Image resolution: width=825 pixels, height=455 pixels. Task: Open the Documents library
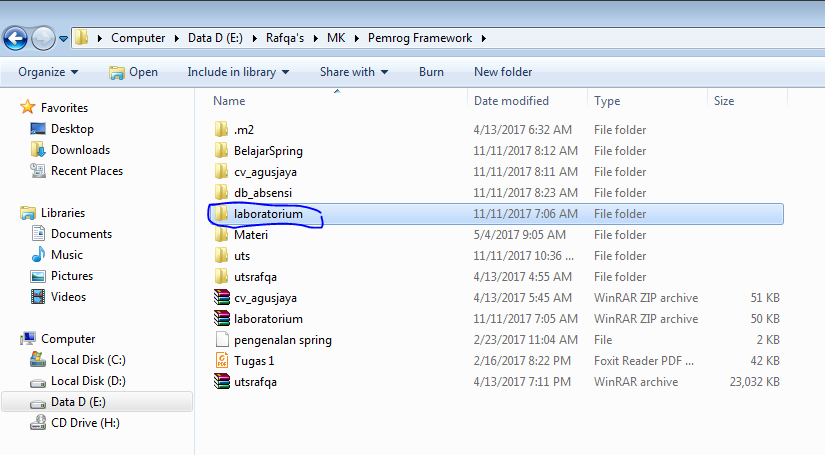coord(81,234)
